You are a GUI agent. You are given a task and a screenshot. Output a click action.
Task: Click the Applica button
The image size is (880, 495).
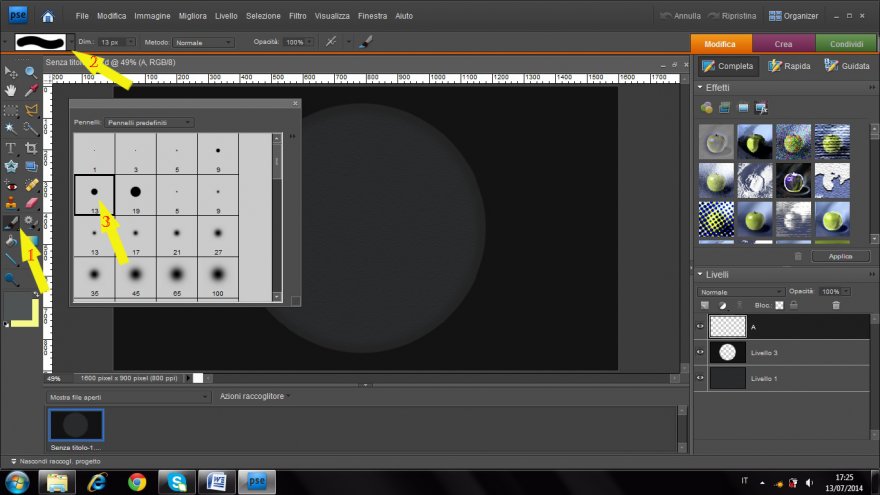[x=840, y=256]
